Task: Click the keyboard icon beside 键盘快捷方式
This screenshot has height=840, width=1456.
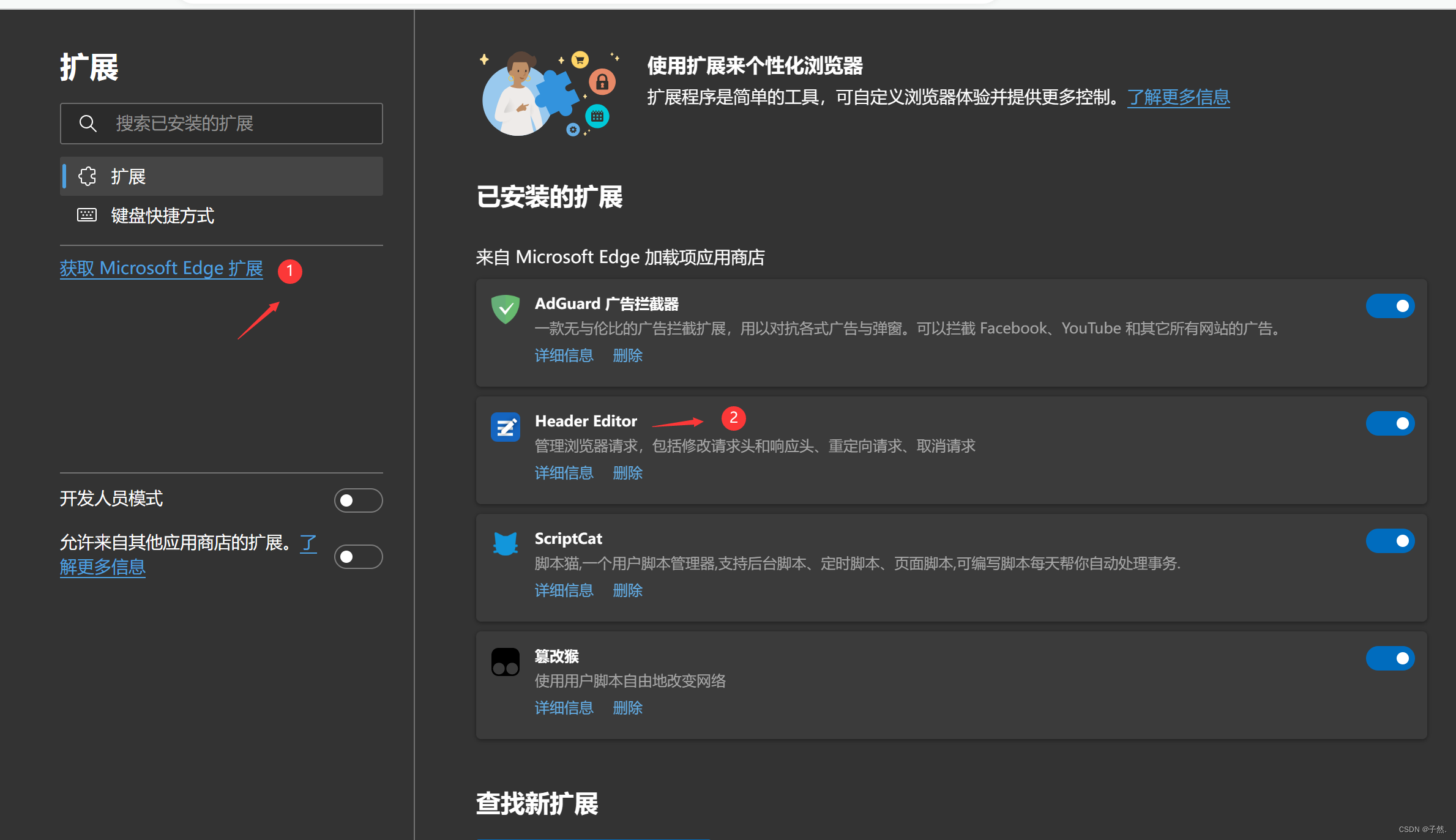Action: tap(87, 215)
